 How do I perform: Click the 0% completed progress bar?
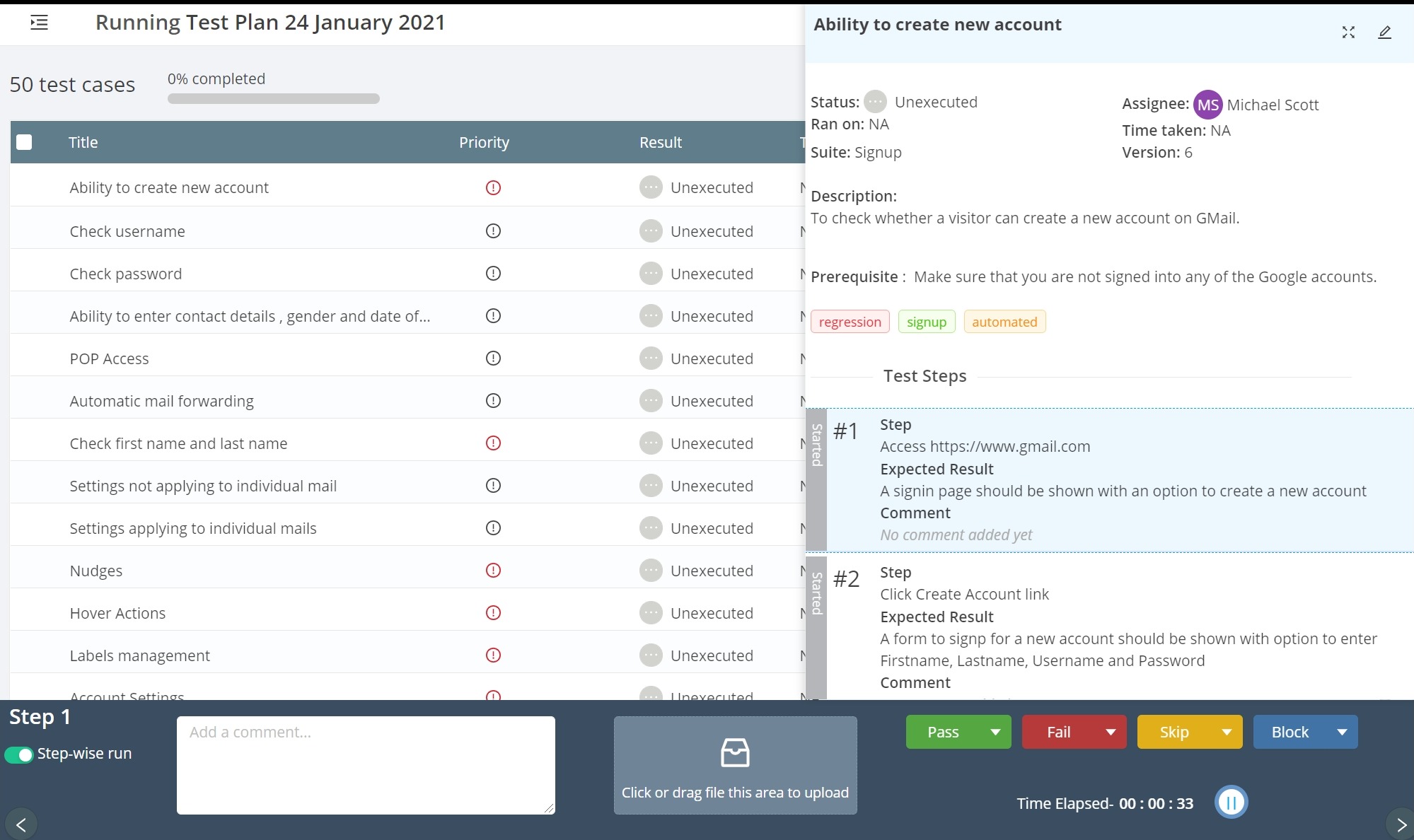tap(272, 99)
